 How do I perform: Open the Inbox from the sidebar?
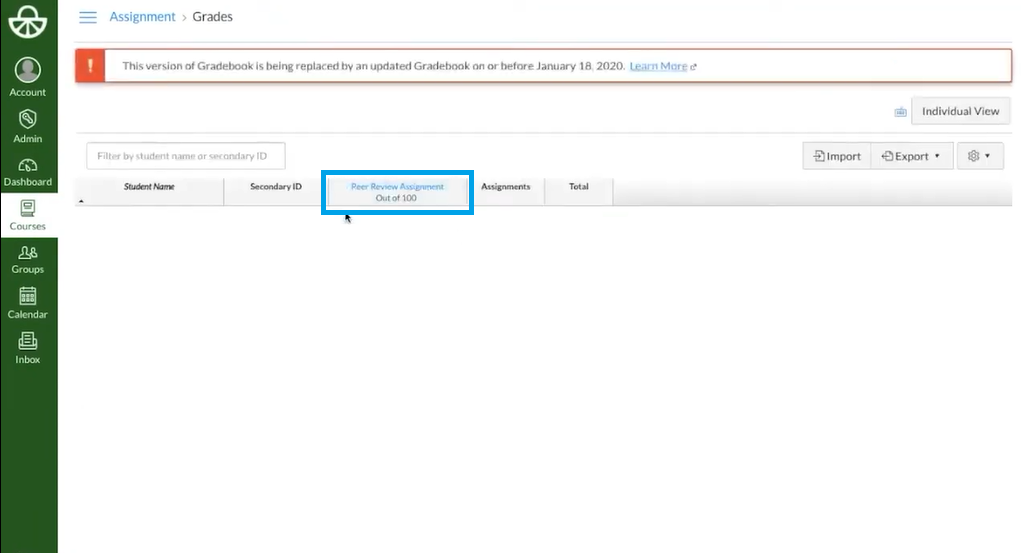point(28,347)
